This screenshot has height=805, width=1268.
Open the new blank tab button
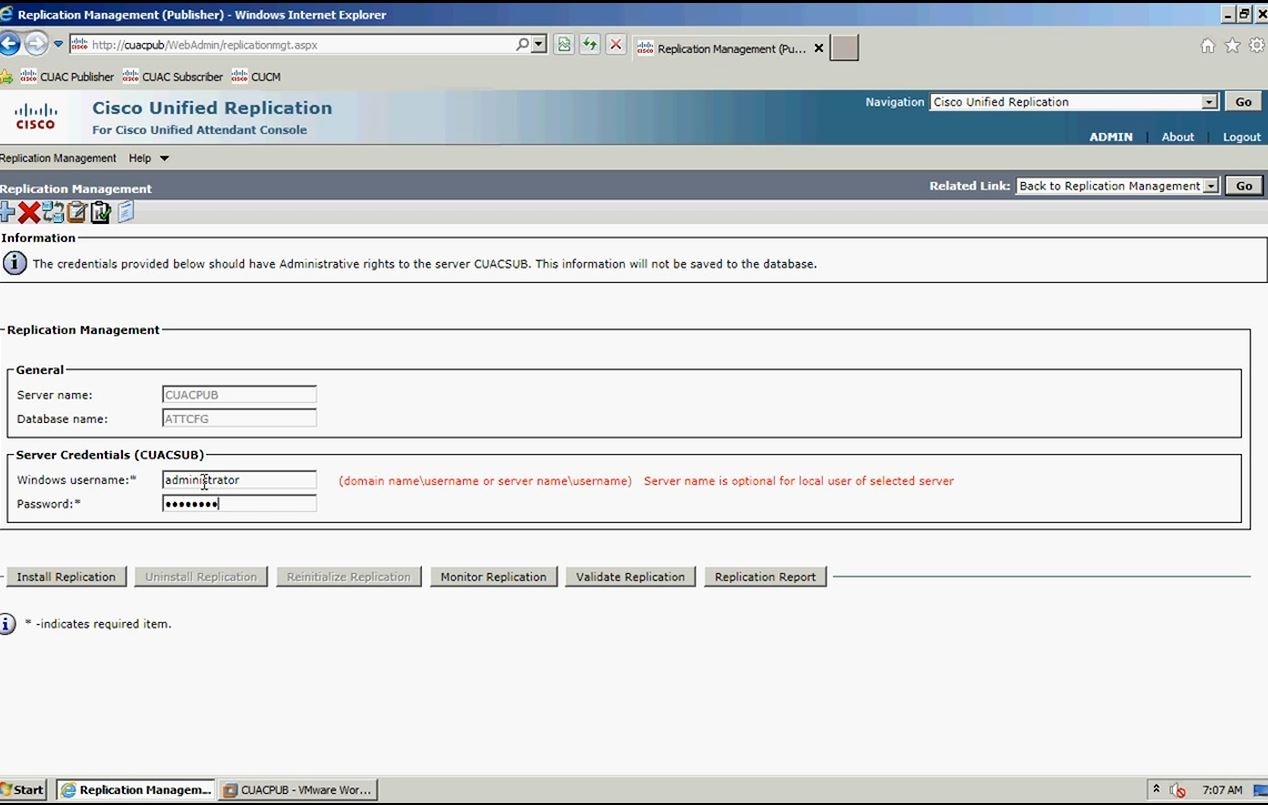click(844, 48)
